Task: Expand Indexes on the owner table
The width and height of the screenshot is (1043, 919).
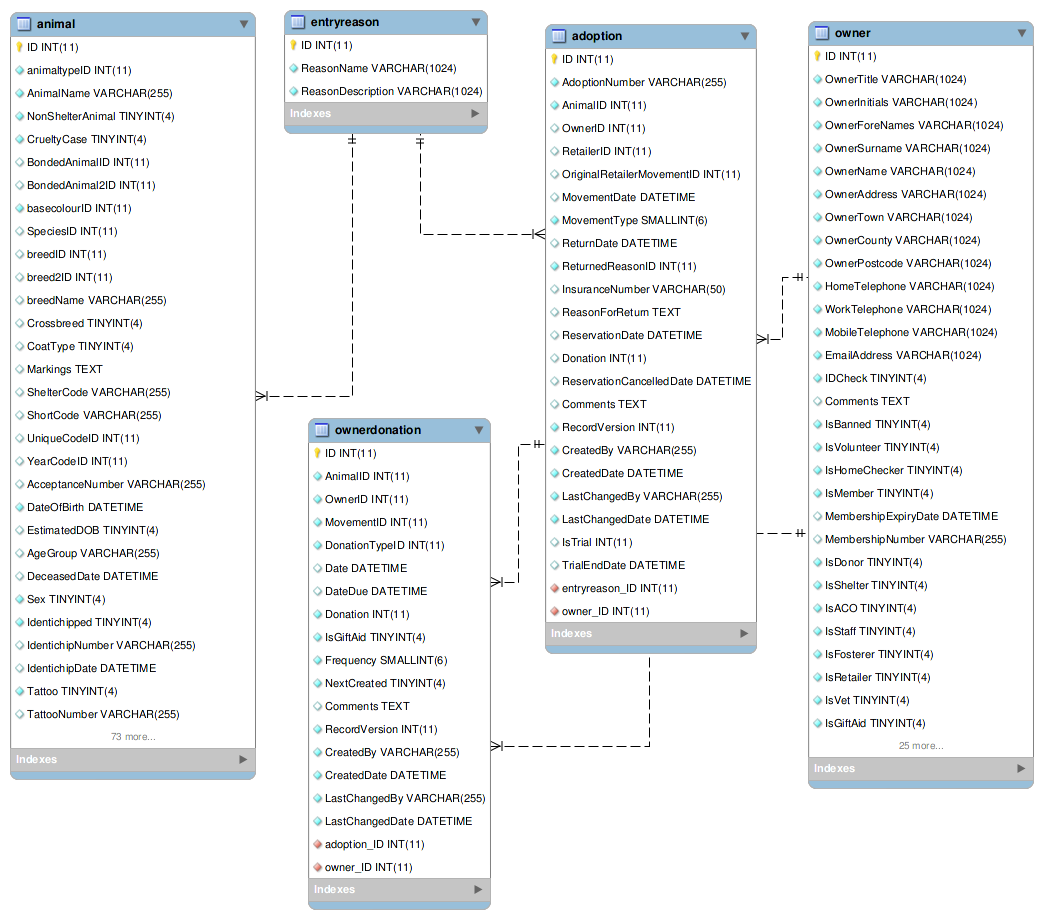Action: (918, 768)
